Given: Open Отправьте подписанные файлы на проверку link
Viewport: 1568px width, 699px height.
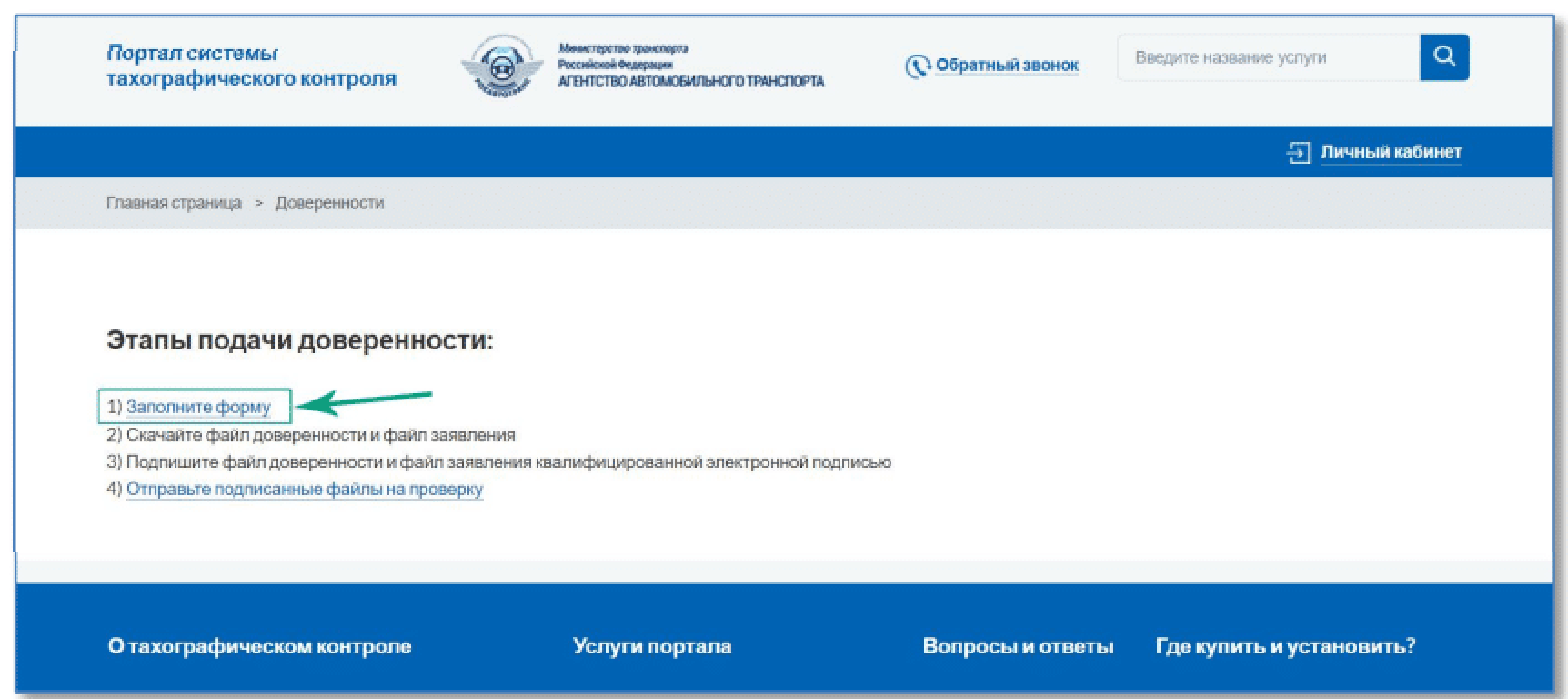Looking at the screenshot, I should click(304, 490).
